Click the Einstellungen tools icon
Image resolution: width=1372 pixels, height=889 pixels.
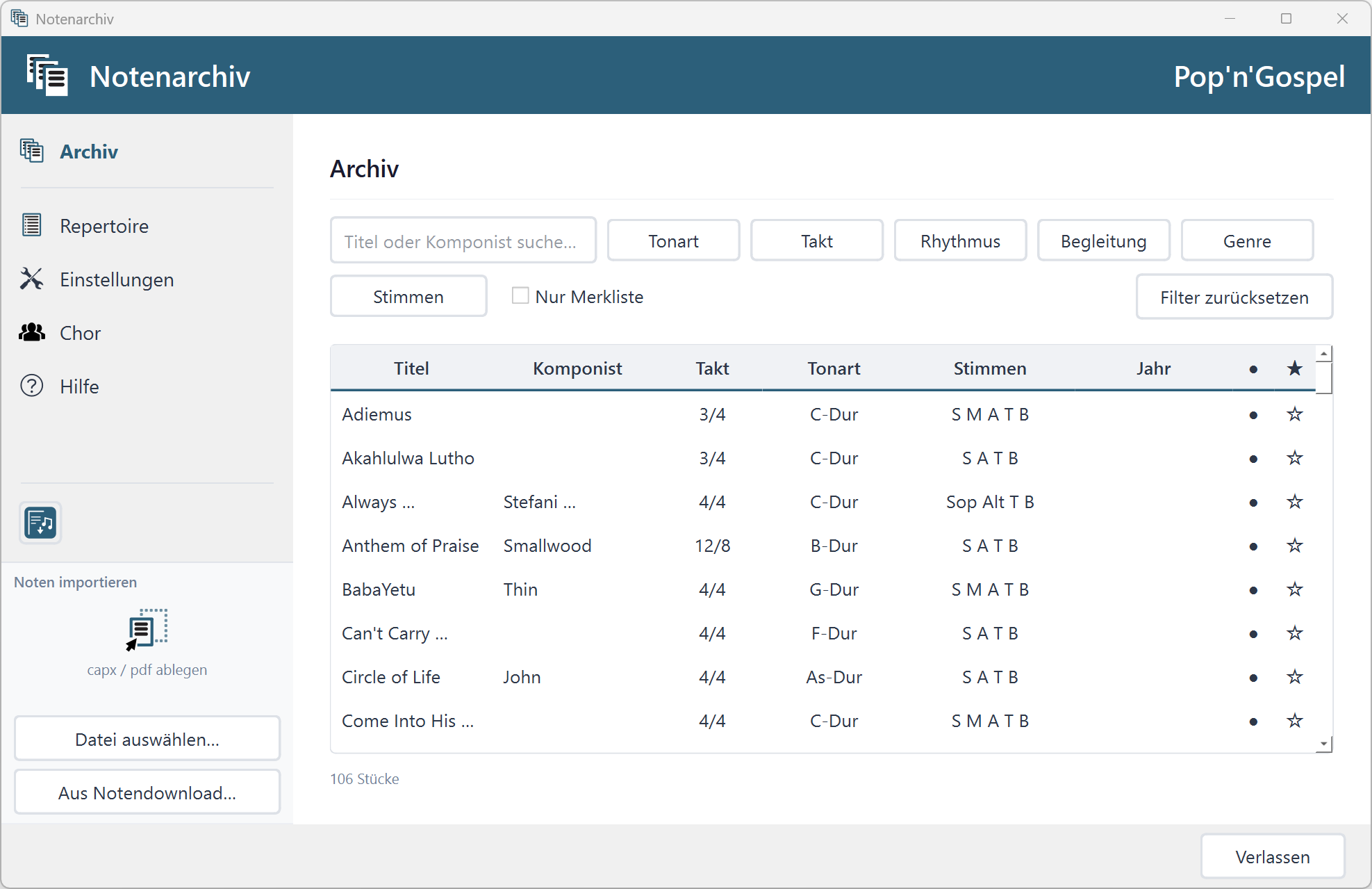(x=32, y=279)
